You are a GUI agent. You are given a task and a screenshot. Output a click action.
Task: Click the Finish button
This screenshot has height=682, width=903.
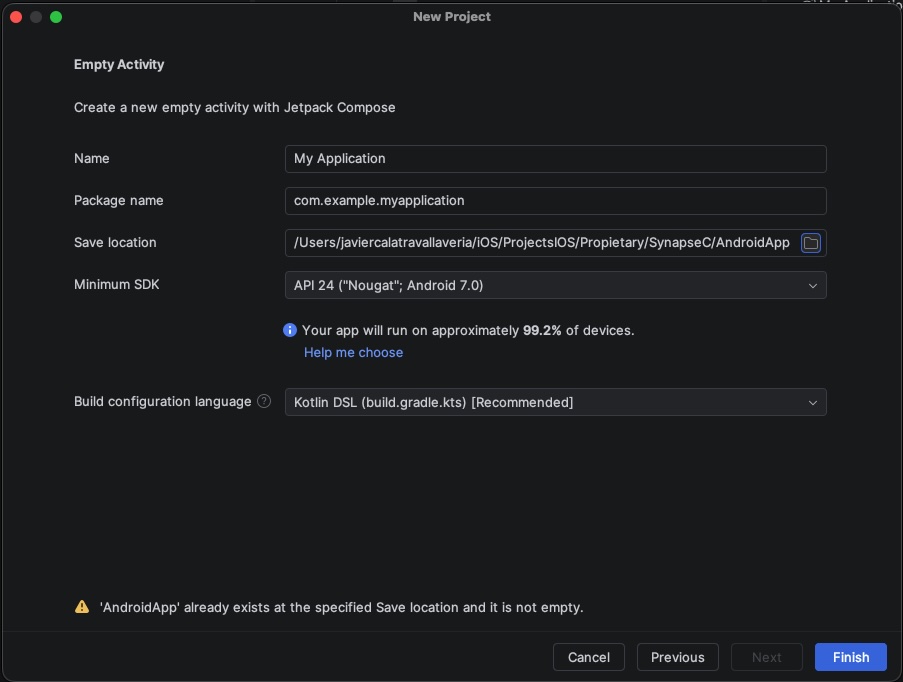coord(851,657)
